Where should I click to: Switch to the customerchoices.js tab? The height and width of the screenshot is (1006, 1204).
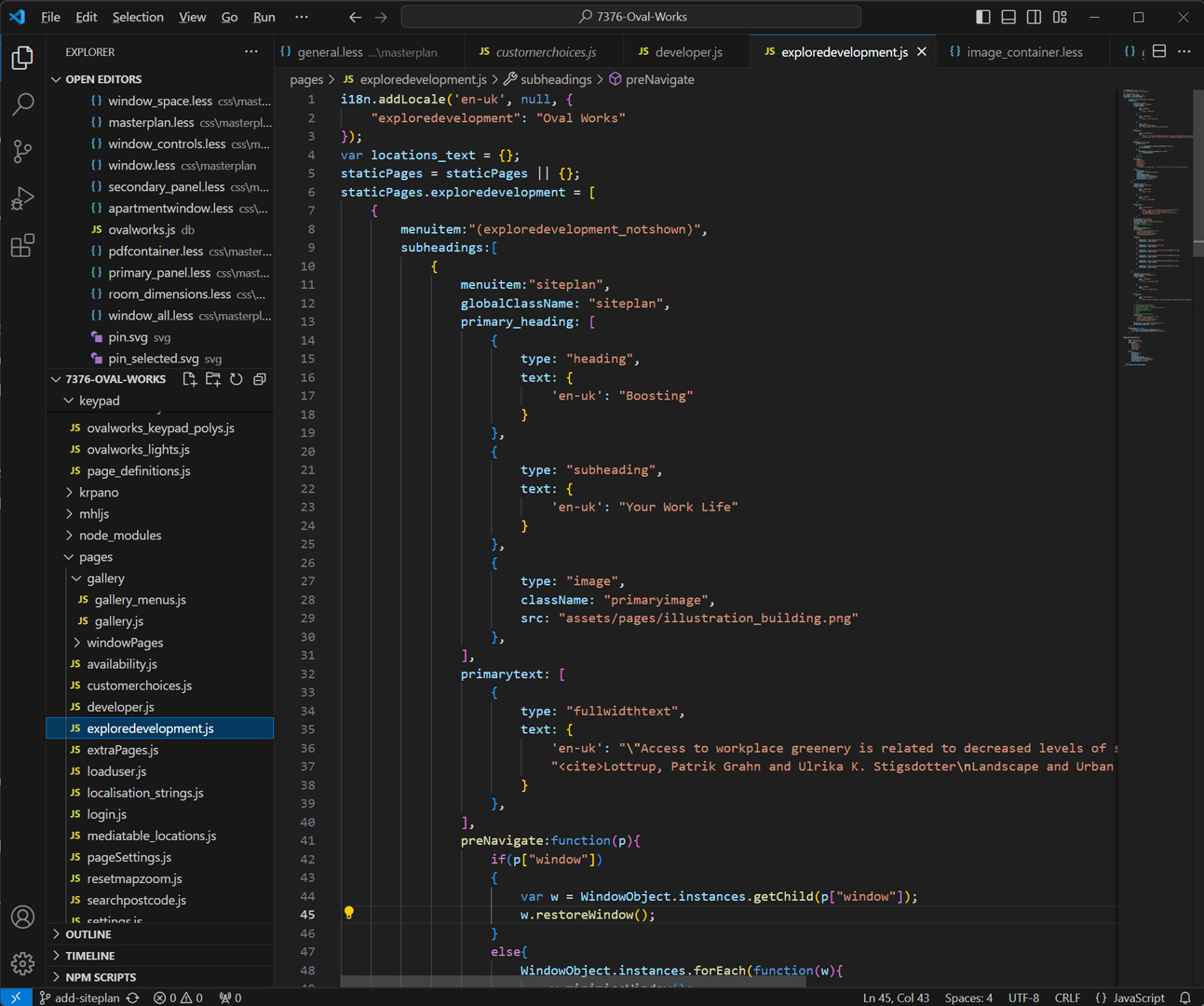click(546, 52)
